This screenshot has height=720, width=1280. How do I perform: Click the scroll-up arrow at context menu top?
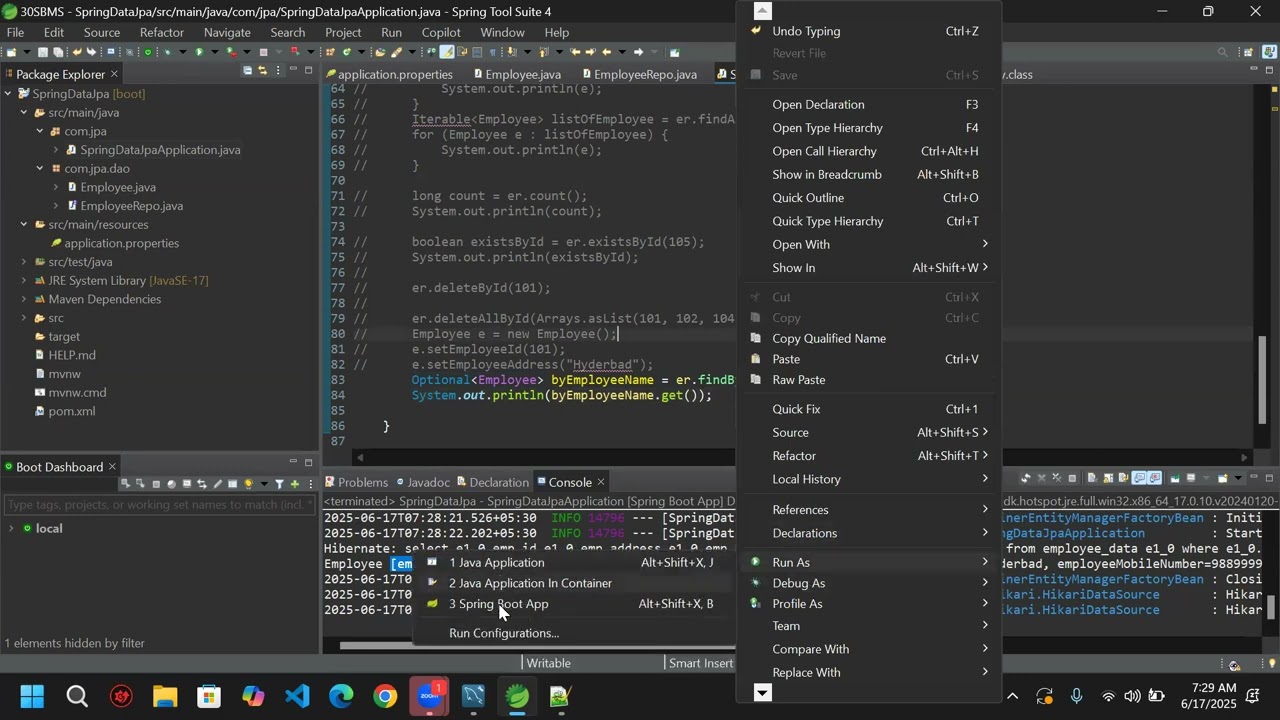[762, 11]
